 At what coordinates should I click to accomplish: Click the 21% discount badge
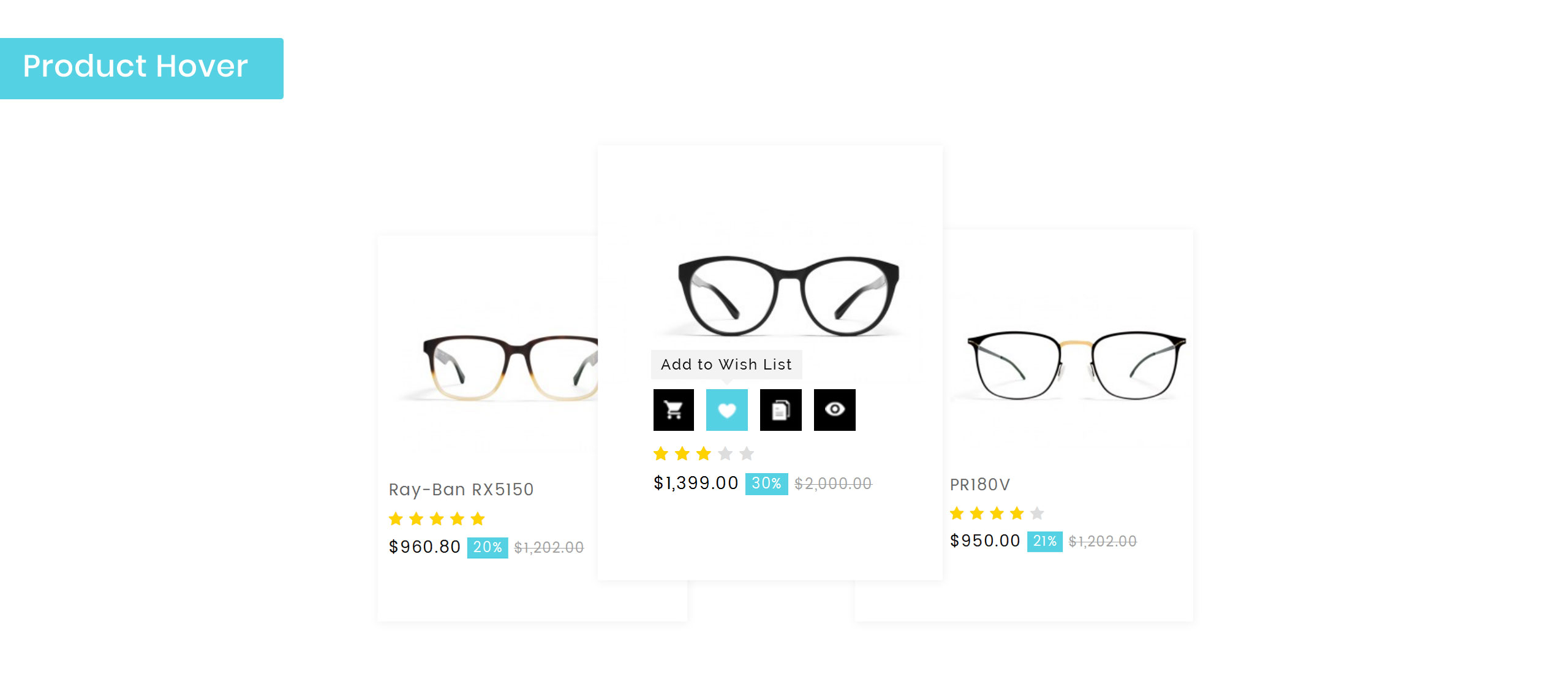click(1044, 541)
